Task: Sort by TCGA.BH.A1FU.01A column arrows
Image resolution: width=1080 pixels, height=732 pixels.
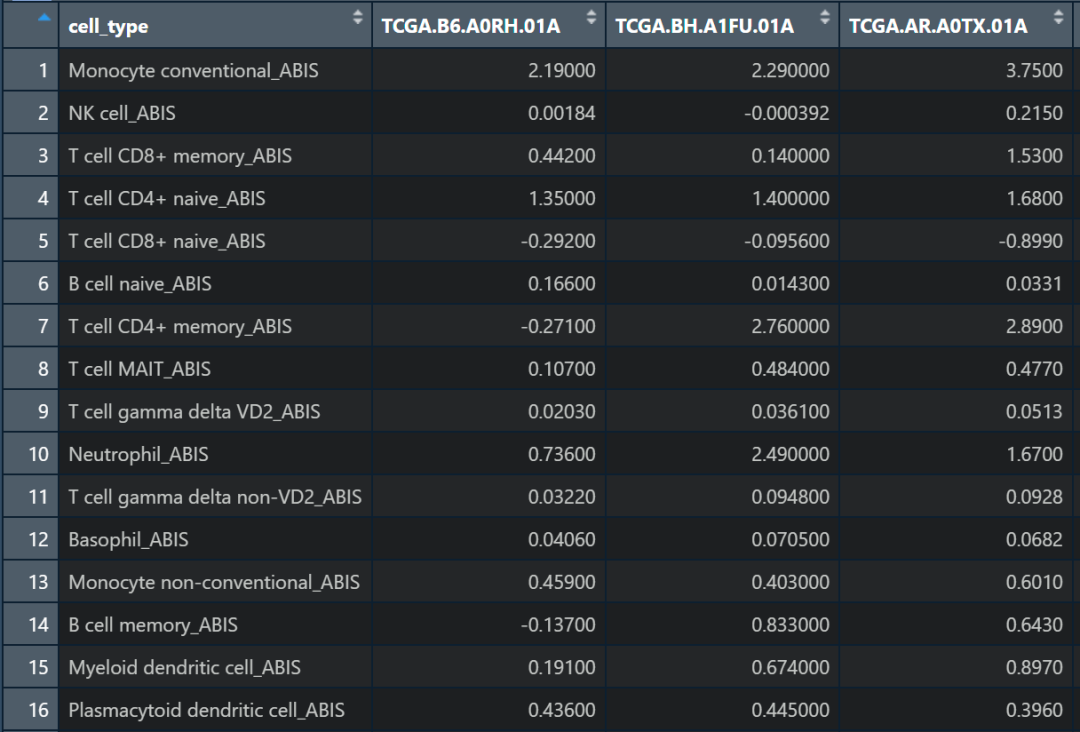Action: (x=824, y=17)
